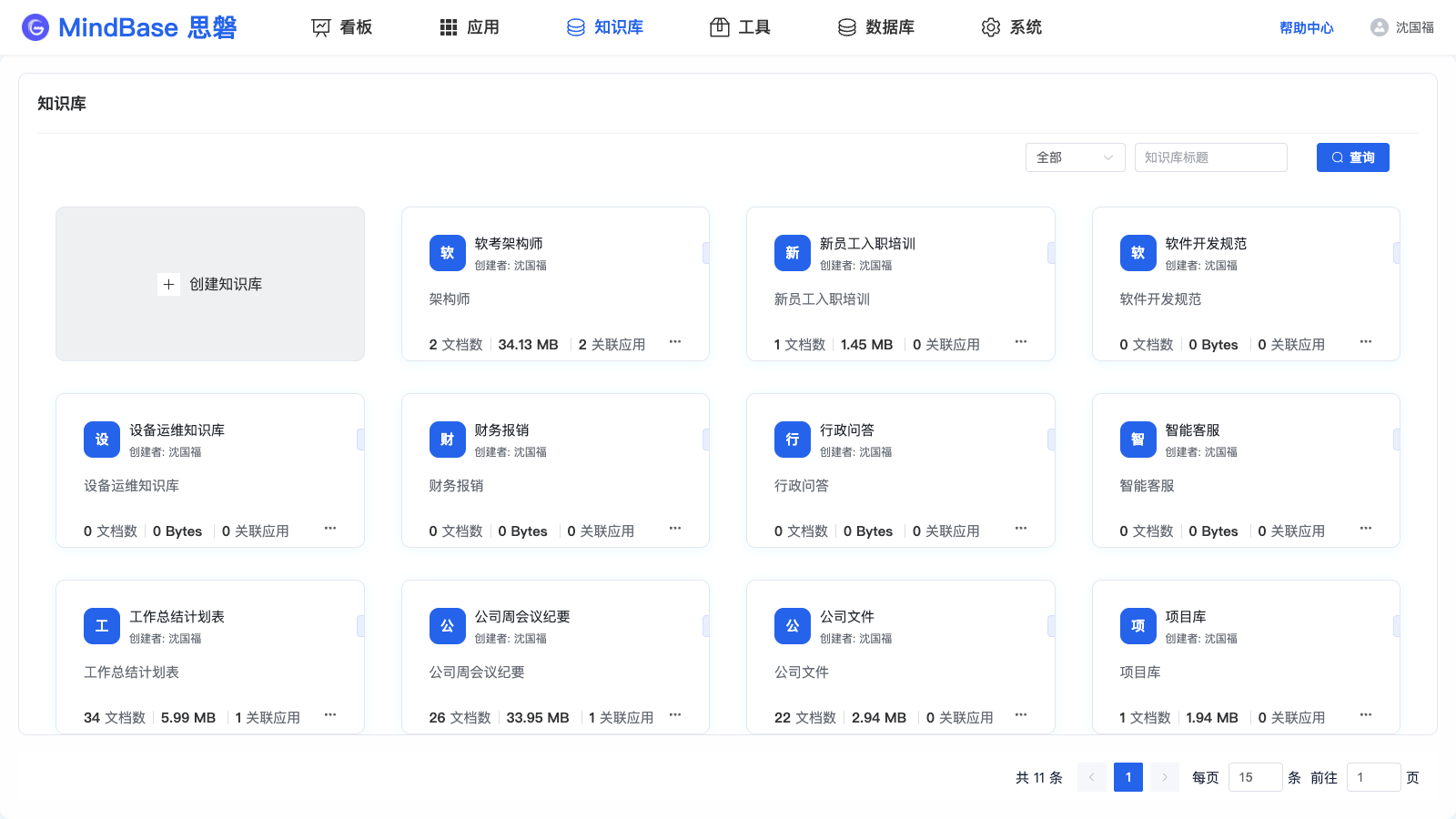1456x819 pixels.
Task: Click the 沈国福 user avatar
Action: [1380, 27]
